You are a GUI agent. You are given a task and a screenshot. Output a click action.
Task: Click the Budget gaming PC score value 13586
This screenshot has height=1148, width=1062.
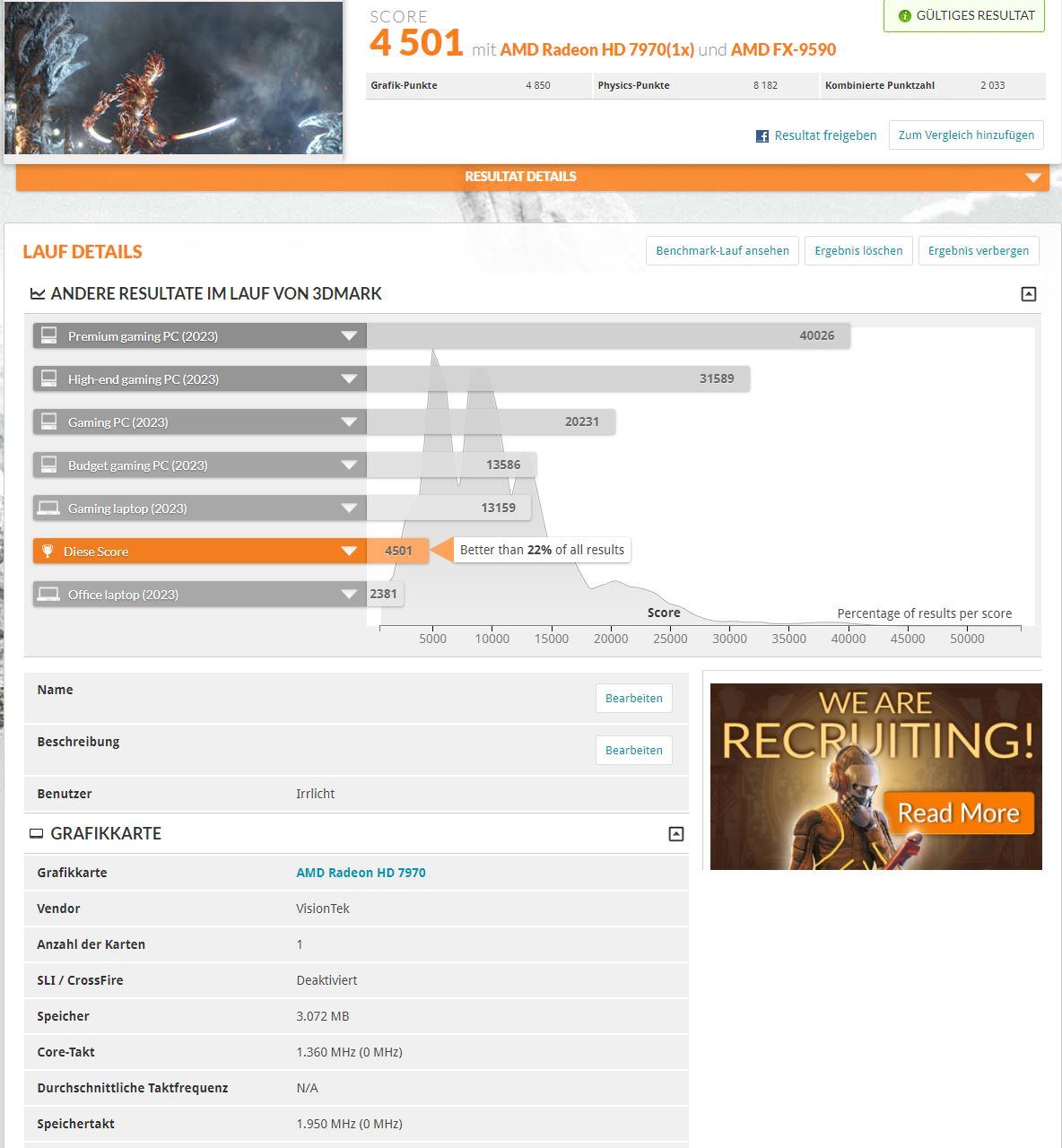[503, 465]
